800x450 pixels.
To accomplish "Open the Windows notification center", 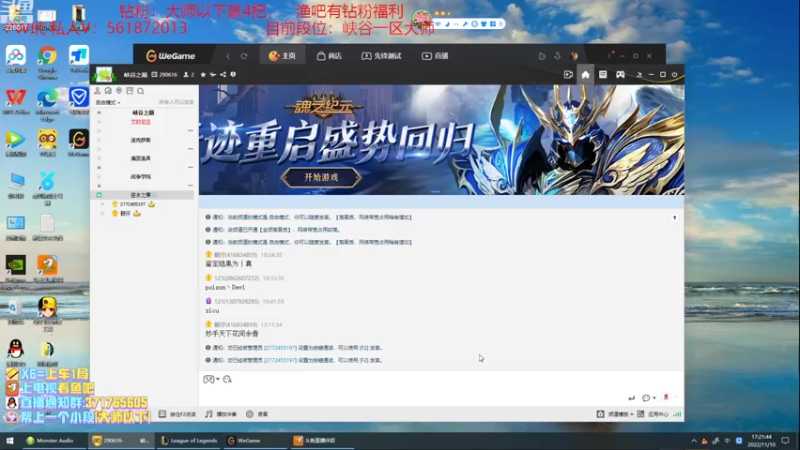I will tap(785, 440).
